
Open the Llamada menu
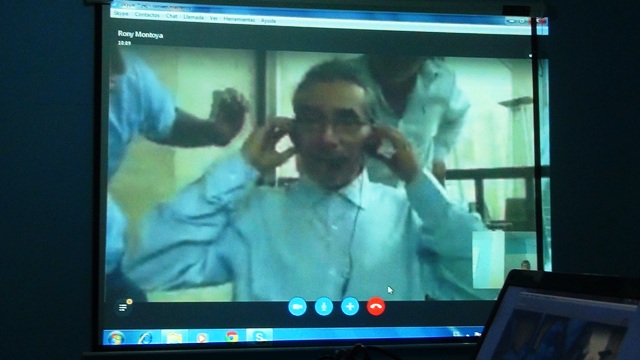click(x=193, y=17)
